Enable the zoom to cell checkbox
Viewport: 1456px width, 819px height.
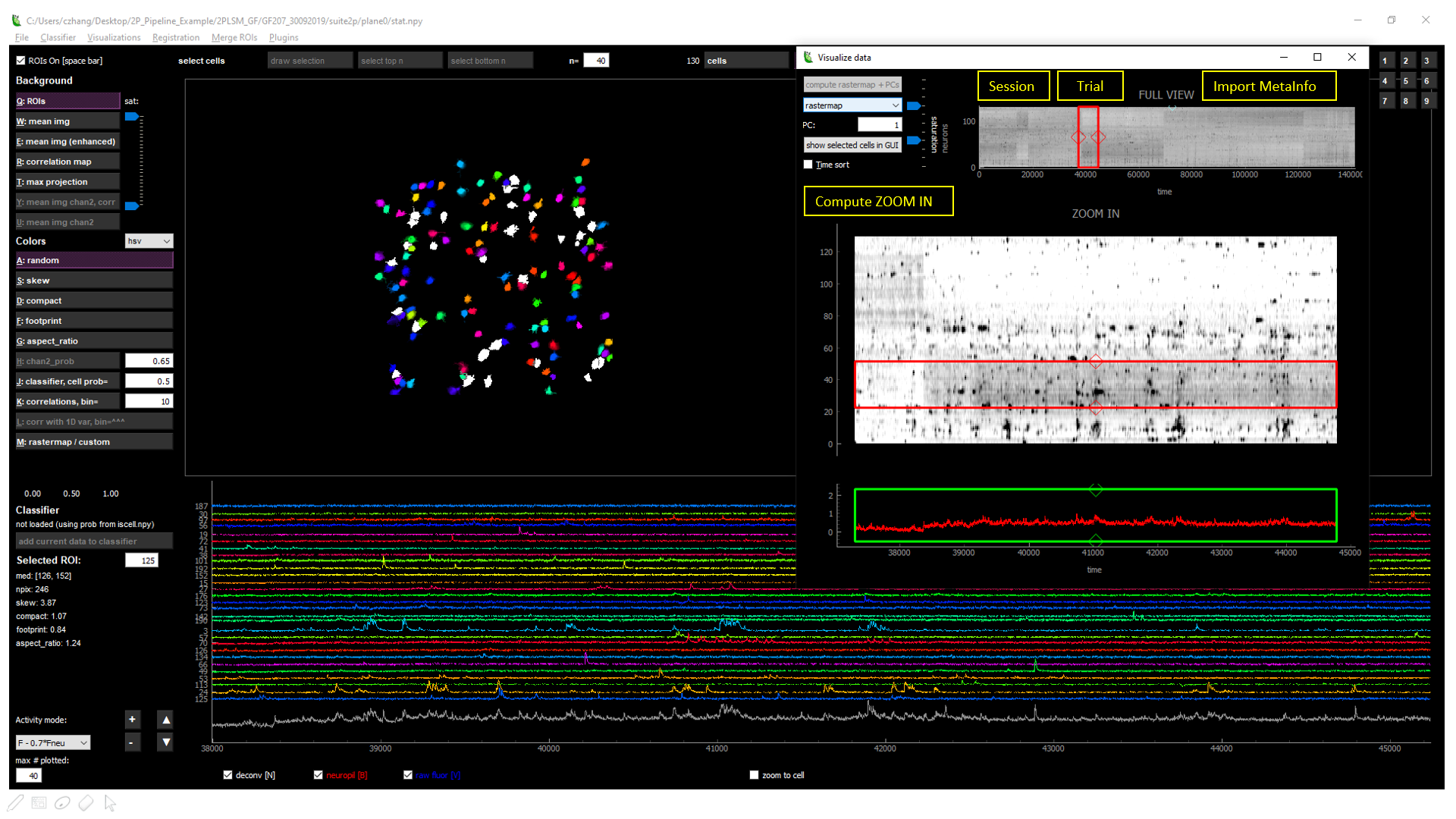click(x=754, y=775)
